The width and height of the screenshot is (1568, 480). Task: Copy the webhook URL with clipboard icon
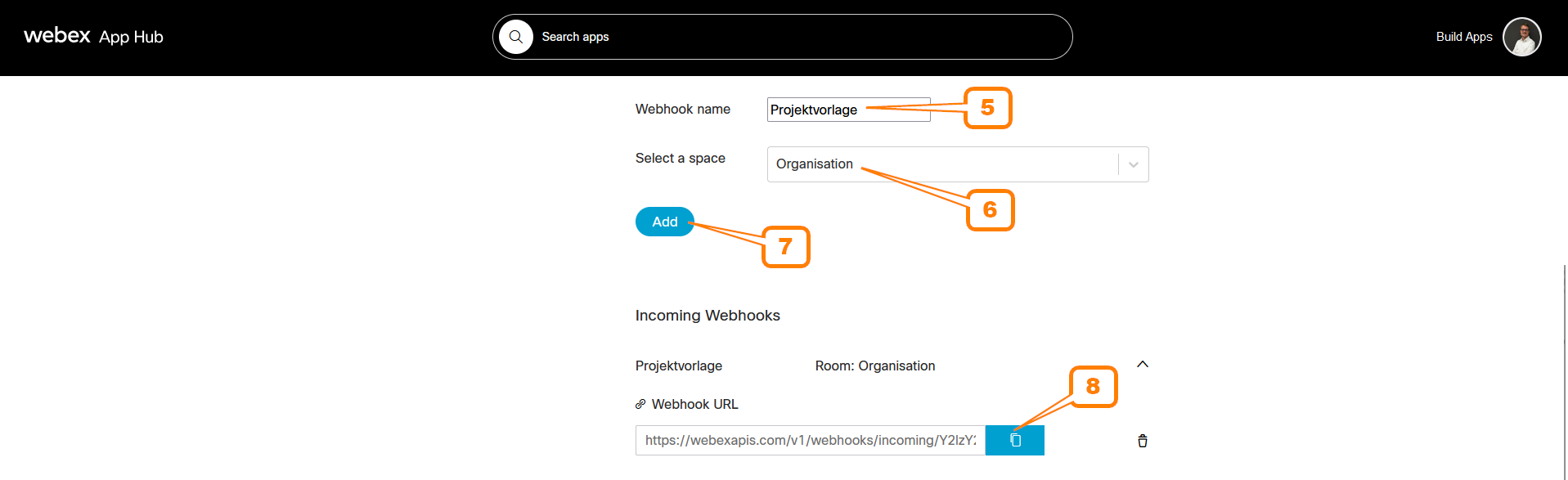[x=1015, y=440]
